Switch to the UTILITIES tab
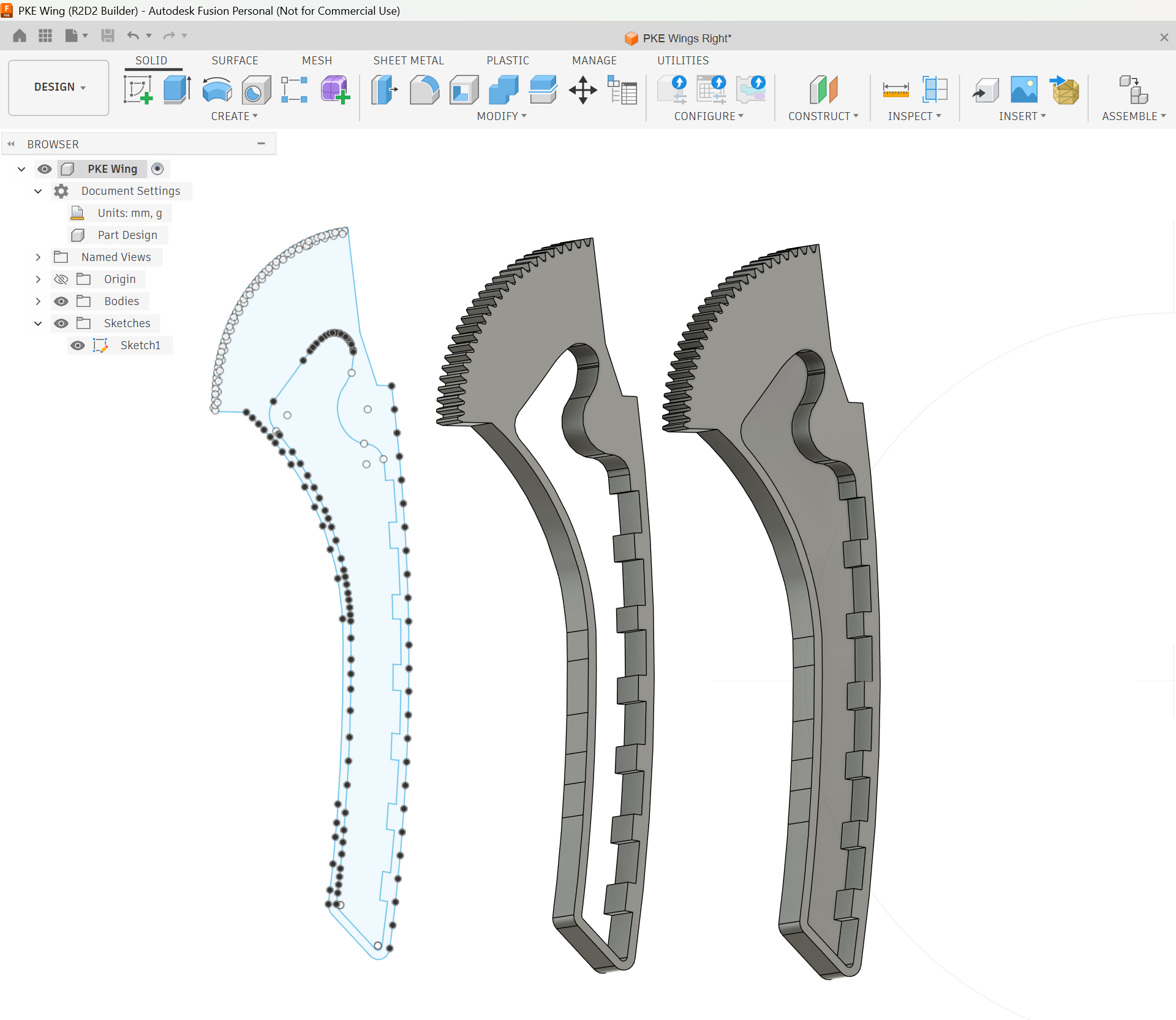Image resolution: width=1176 pixels, height=1020 pixels. coord(683,61)
